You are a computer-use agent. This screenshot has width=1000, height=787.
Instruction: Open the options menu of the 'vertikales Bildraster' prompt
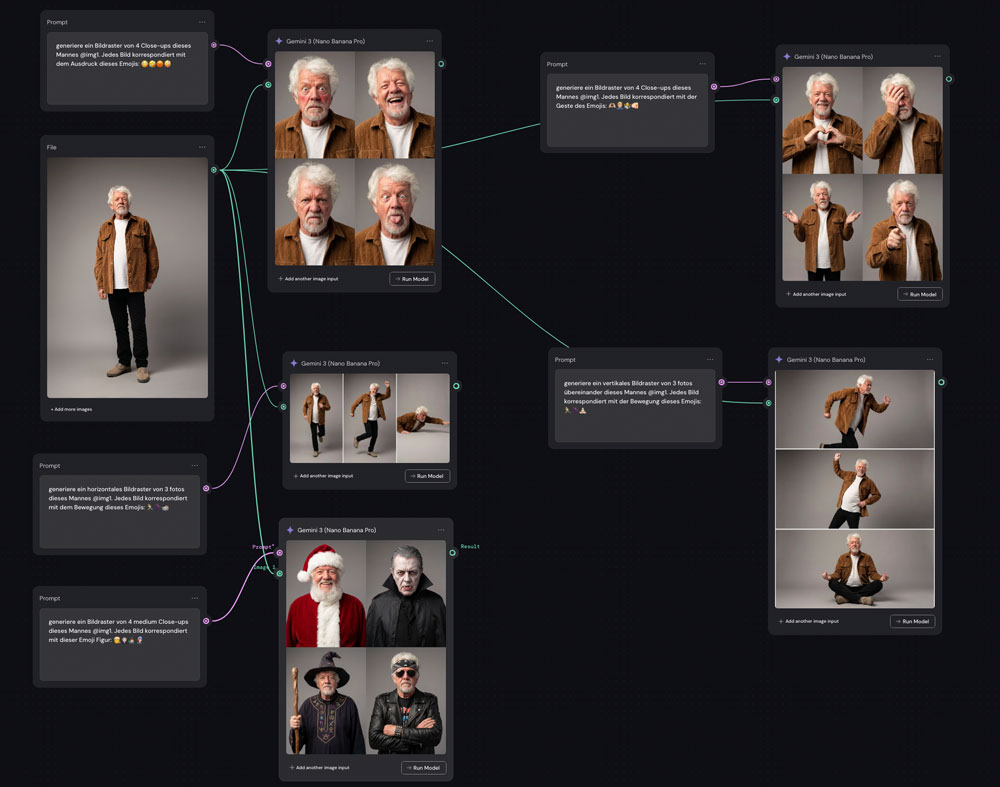pos(710,359)
